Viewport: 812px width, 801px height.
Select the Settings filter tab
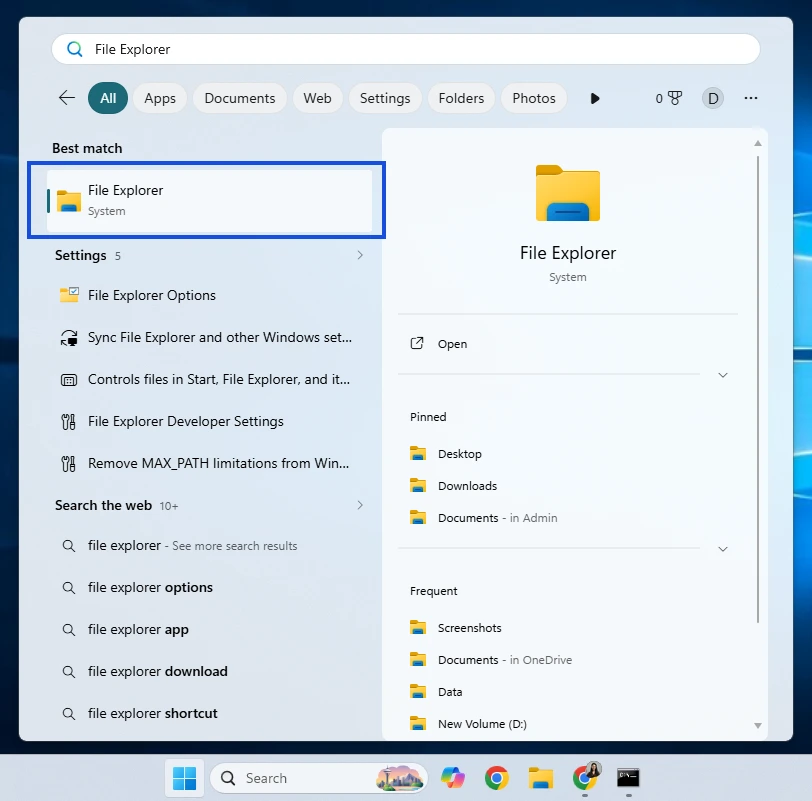(x=385, y=98)
